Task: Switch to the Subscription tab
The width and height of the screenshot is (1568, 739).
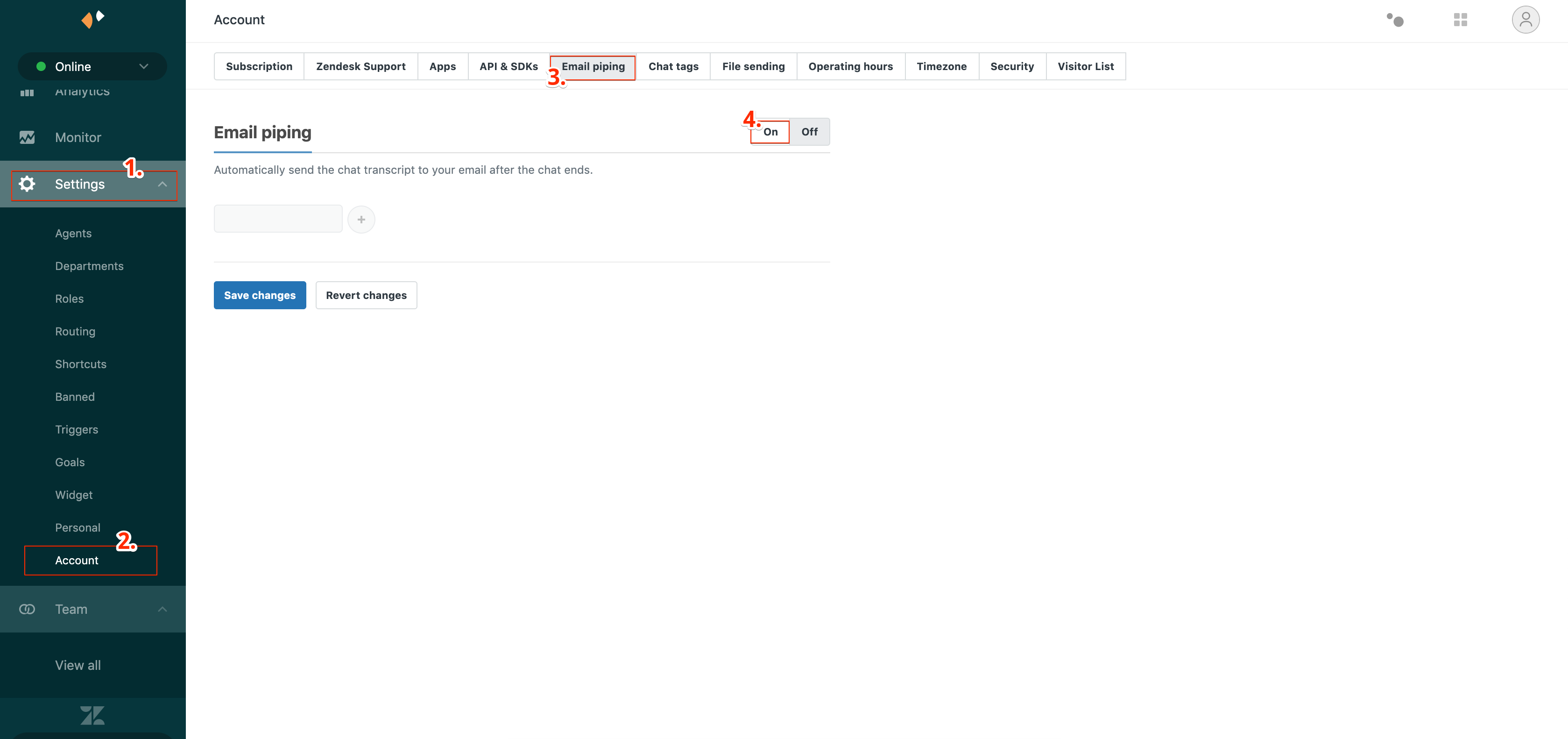Action: (259, 66)
